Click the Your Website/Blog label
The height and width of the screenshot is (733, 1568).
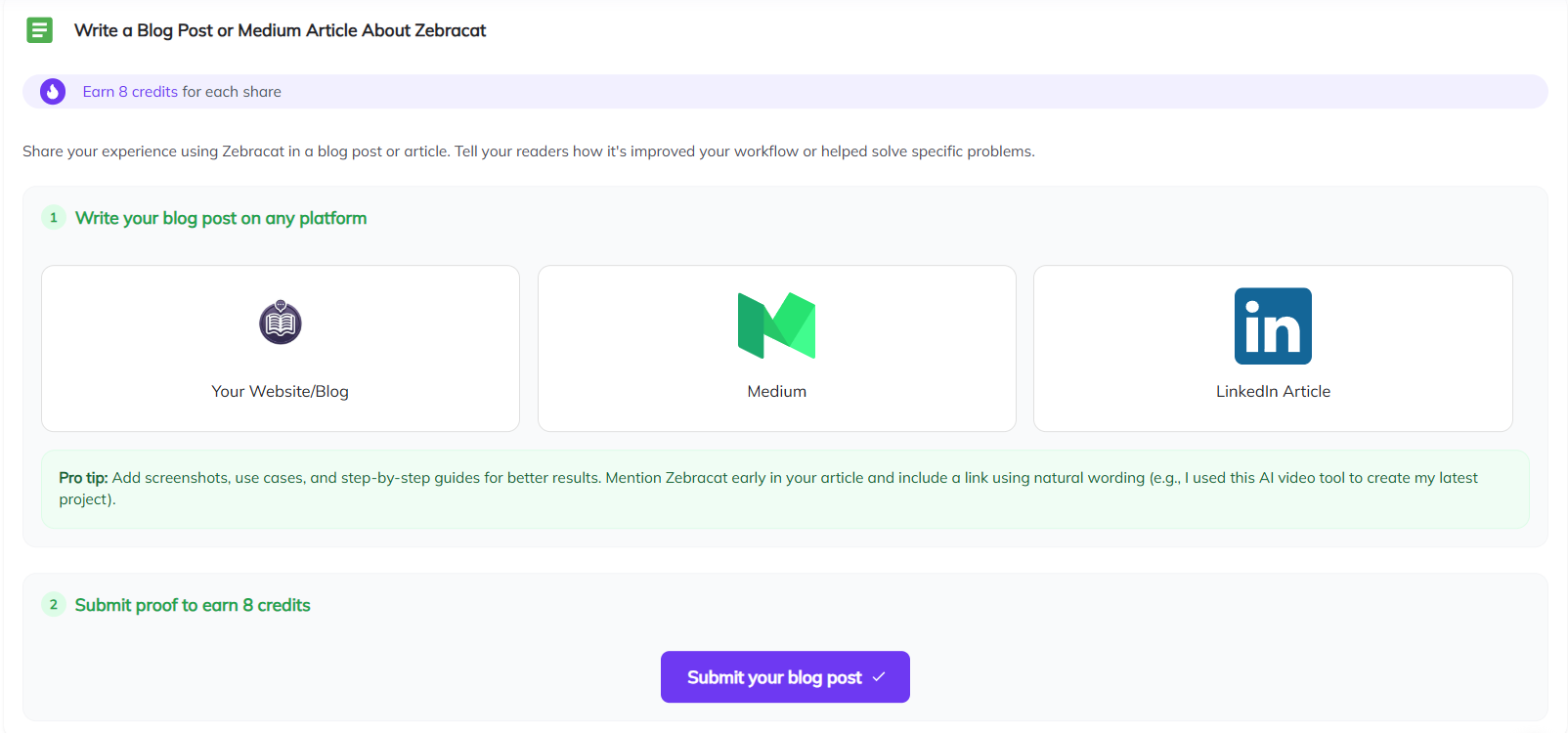[280, 391]
